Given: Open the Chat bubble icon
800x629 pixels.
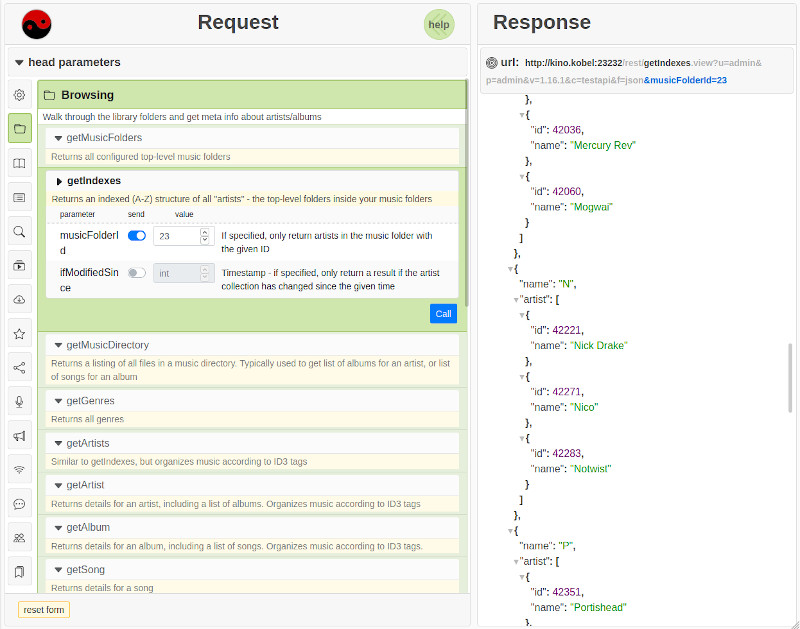Looking at the screenshot, I should [x=18, y=503].
